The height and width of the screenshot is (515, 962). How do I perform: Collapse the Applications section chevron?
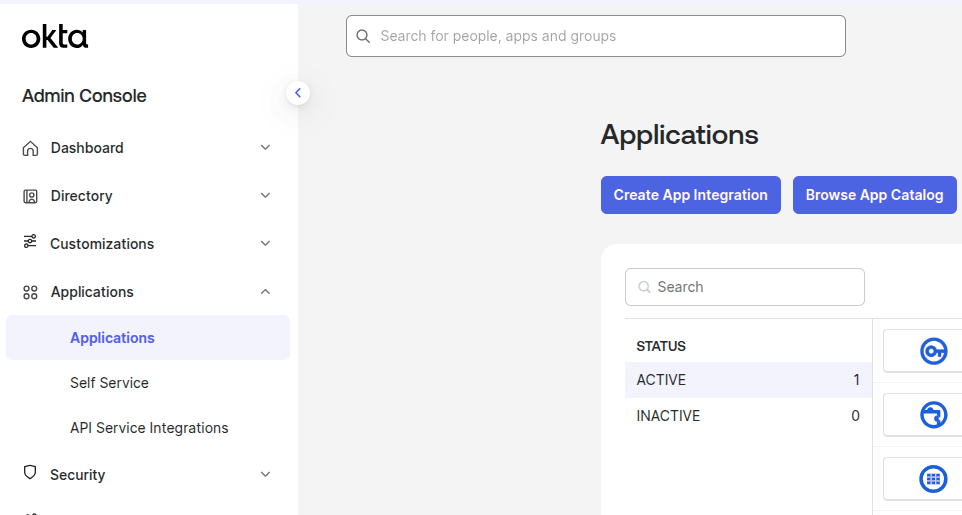(265, 292)
